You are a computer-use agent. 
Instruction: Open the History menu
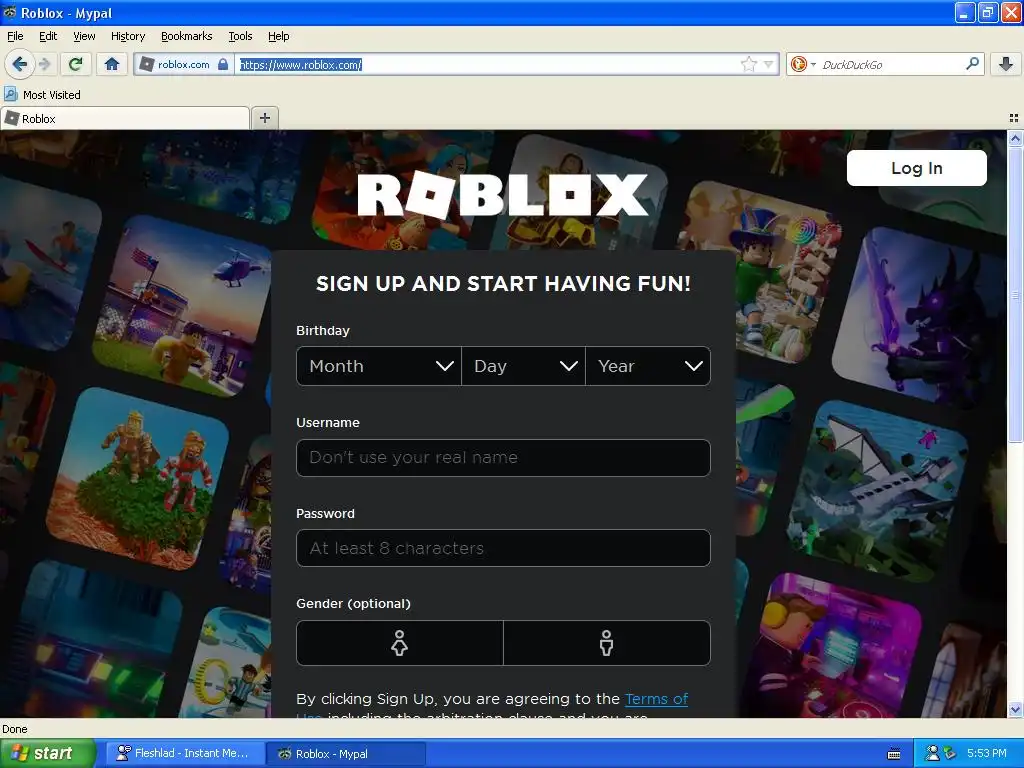tap(127, 37)
